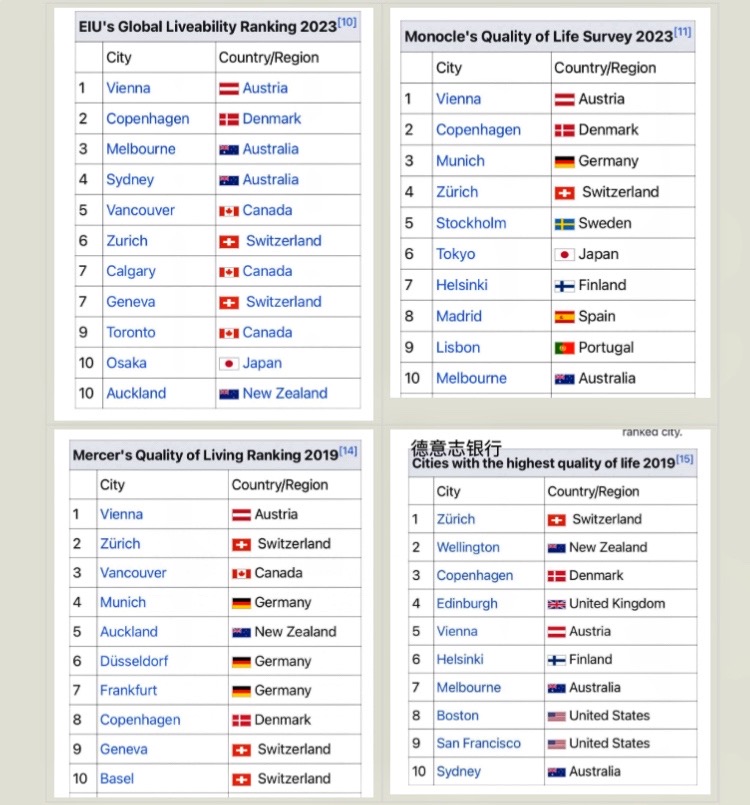Click the United Kingdom flag beside Edinburgh
Screen dimensions: 750x805
click(x=556, y=604)
